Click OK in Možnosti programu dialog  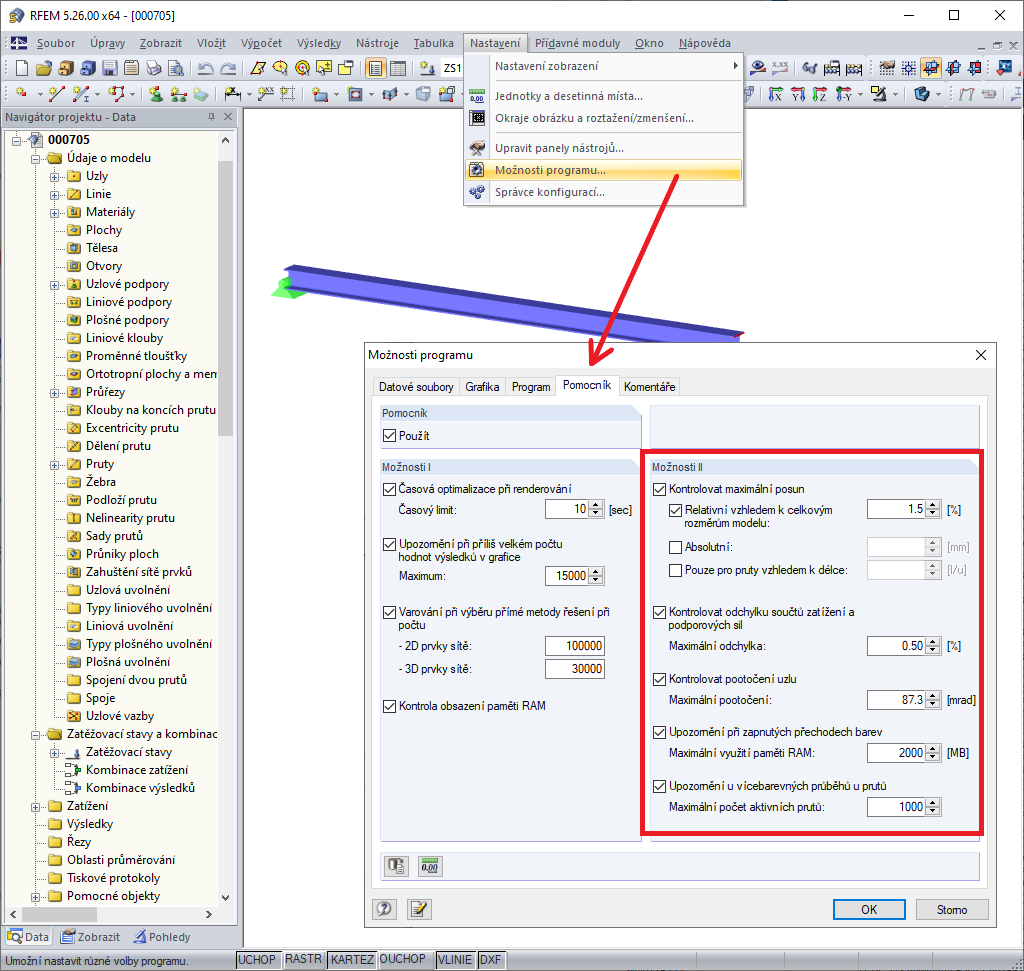tap(869, 909)
